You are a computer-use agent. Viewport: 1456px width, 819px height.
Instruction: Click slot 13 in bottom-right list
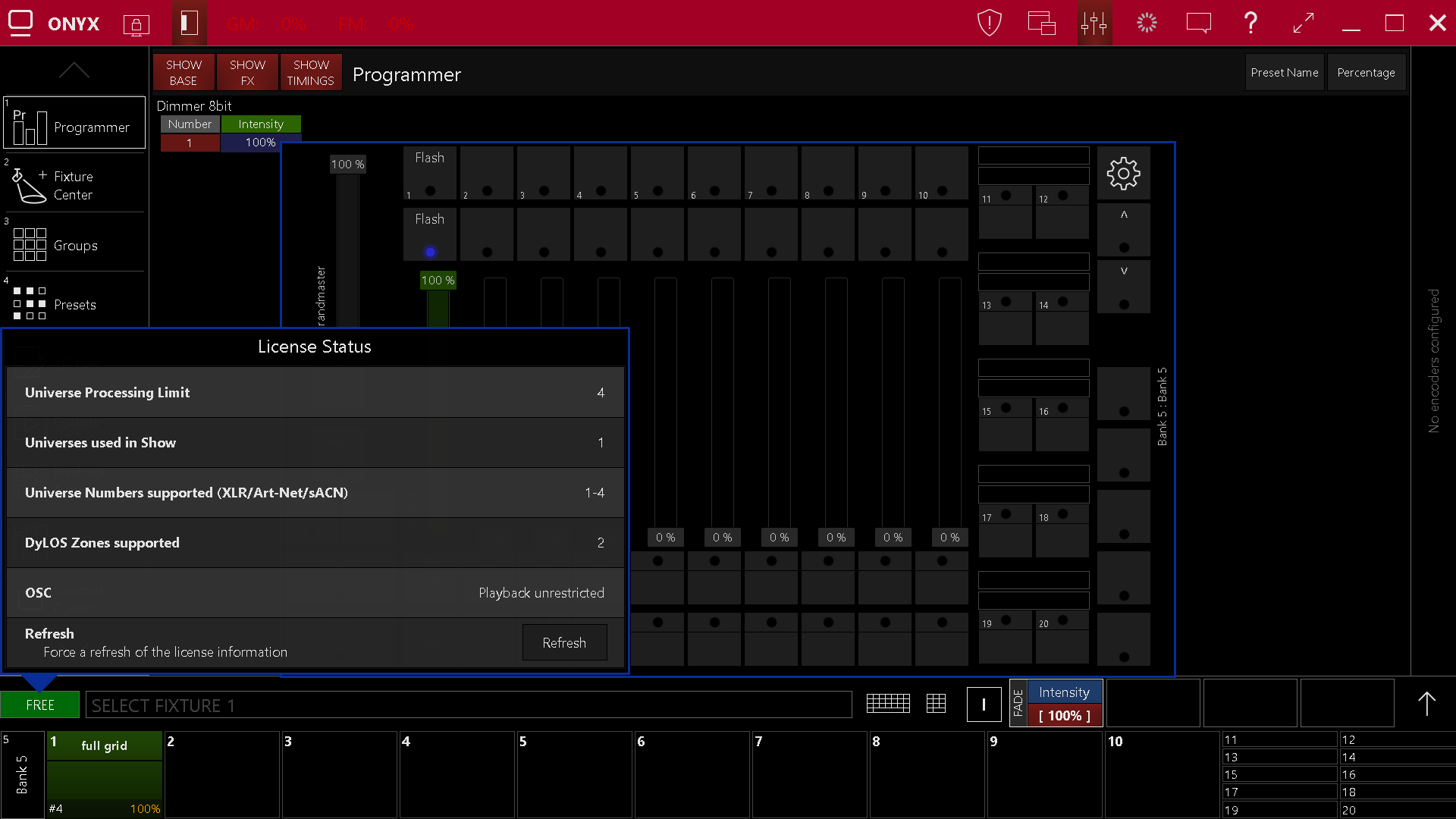(x=1279, y=757)
